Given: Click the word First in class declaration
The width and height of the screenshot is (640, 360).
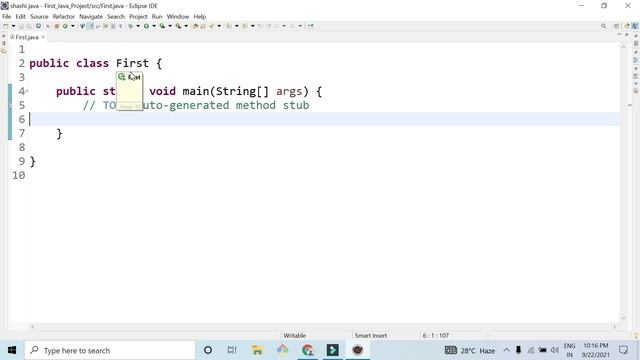Looking at the screenshot, I should coord(132,63).
